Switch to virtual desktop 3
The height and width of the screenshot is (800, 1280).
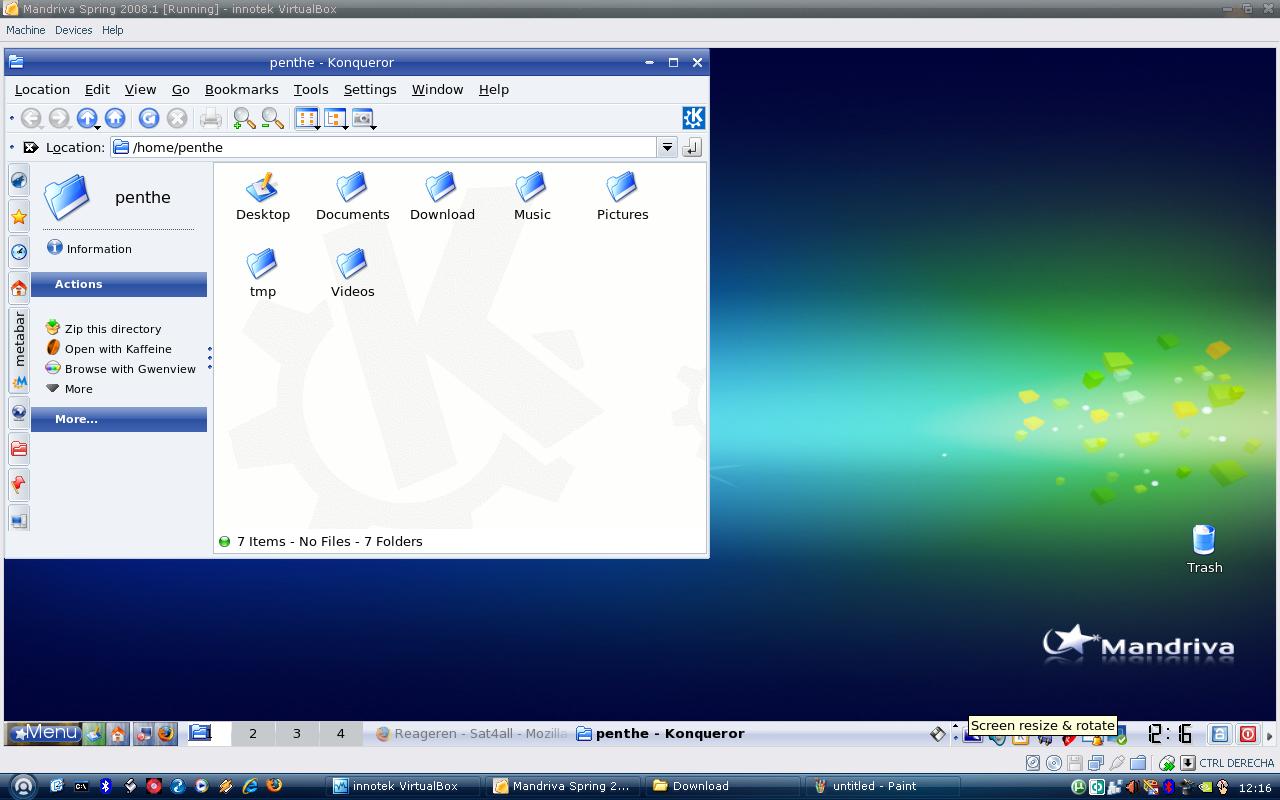296,733
